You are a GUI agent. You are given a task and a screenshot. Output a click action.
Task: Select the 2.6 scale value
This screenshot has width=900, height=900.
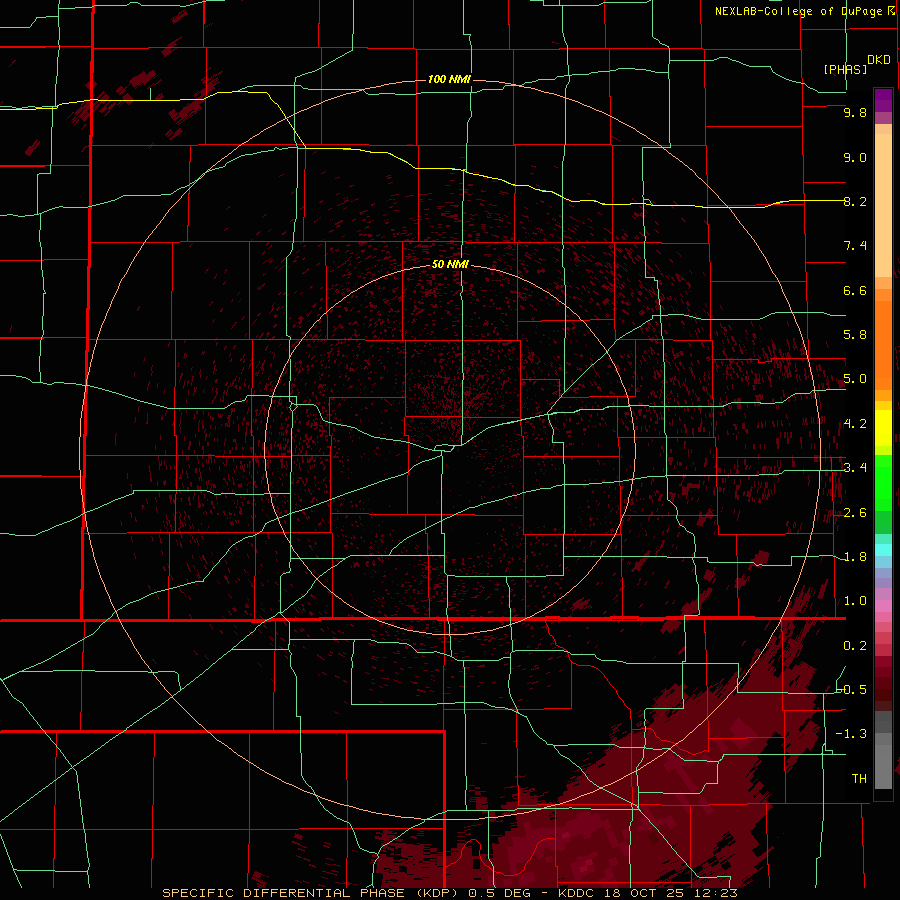tap(855, 513)
